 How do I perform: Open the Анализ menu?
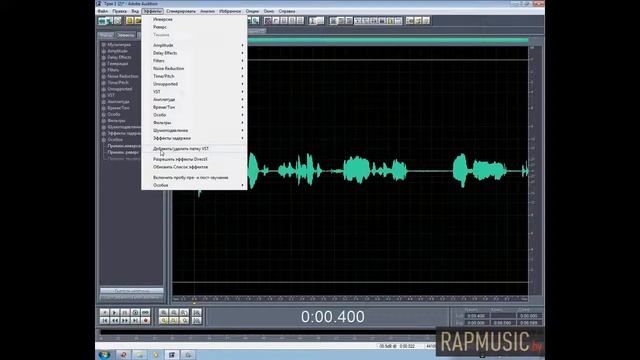[x=207, y=11]
